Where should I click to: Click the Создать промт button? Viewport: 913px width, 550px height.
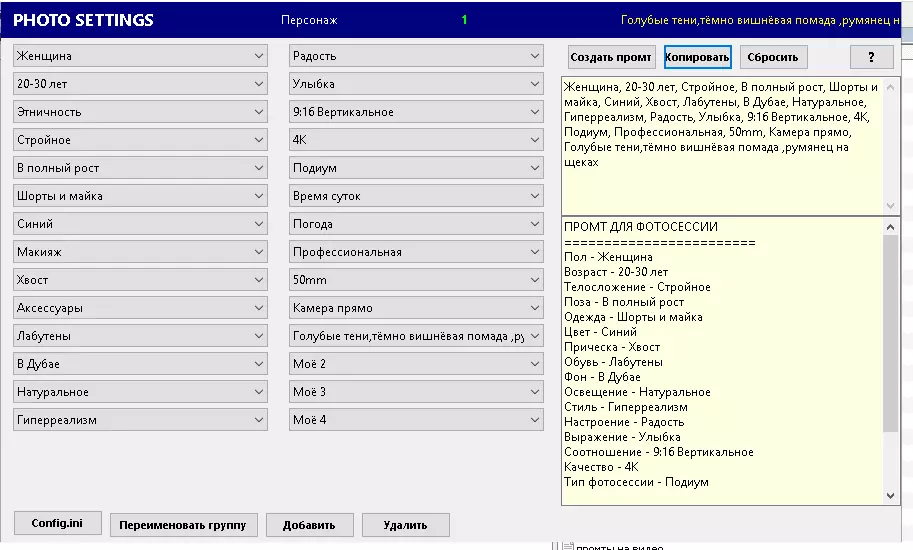pos(611,57)
